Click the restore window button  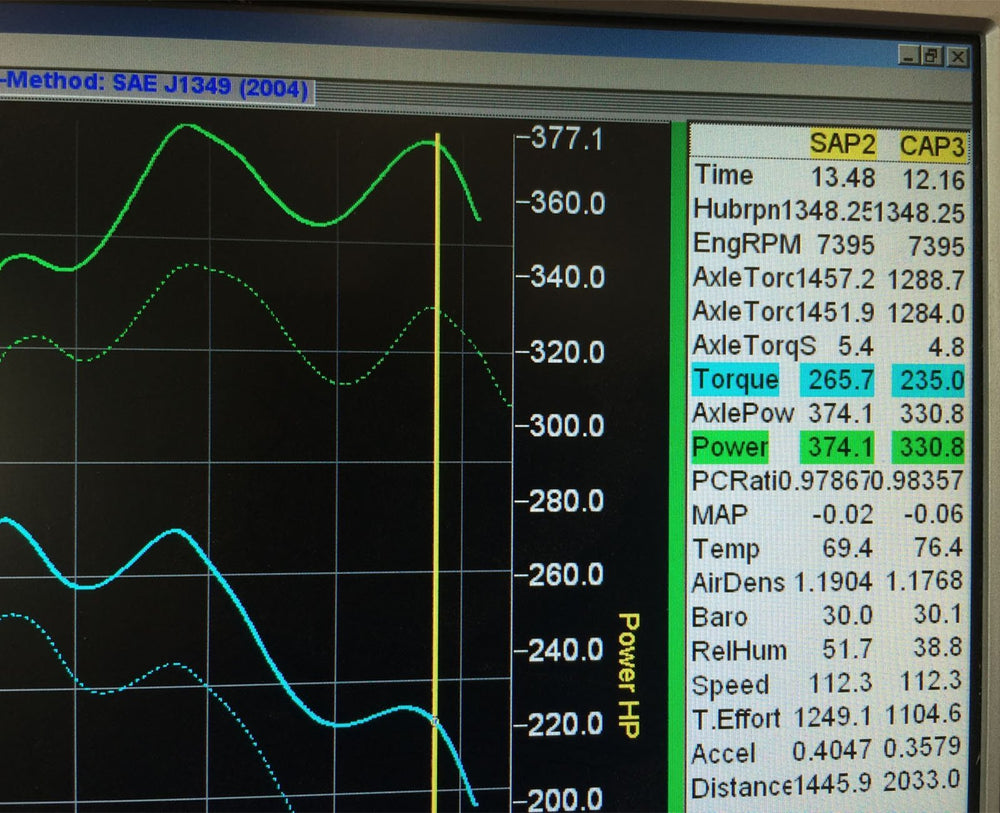coord(931,57)
